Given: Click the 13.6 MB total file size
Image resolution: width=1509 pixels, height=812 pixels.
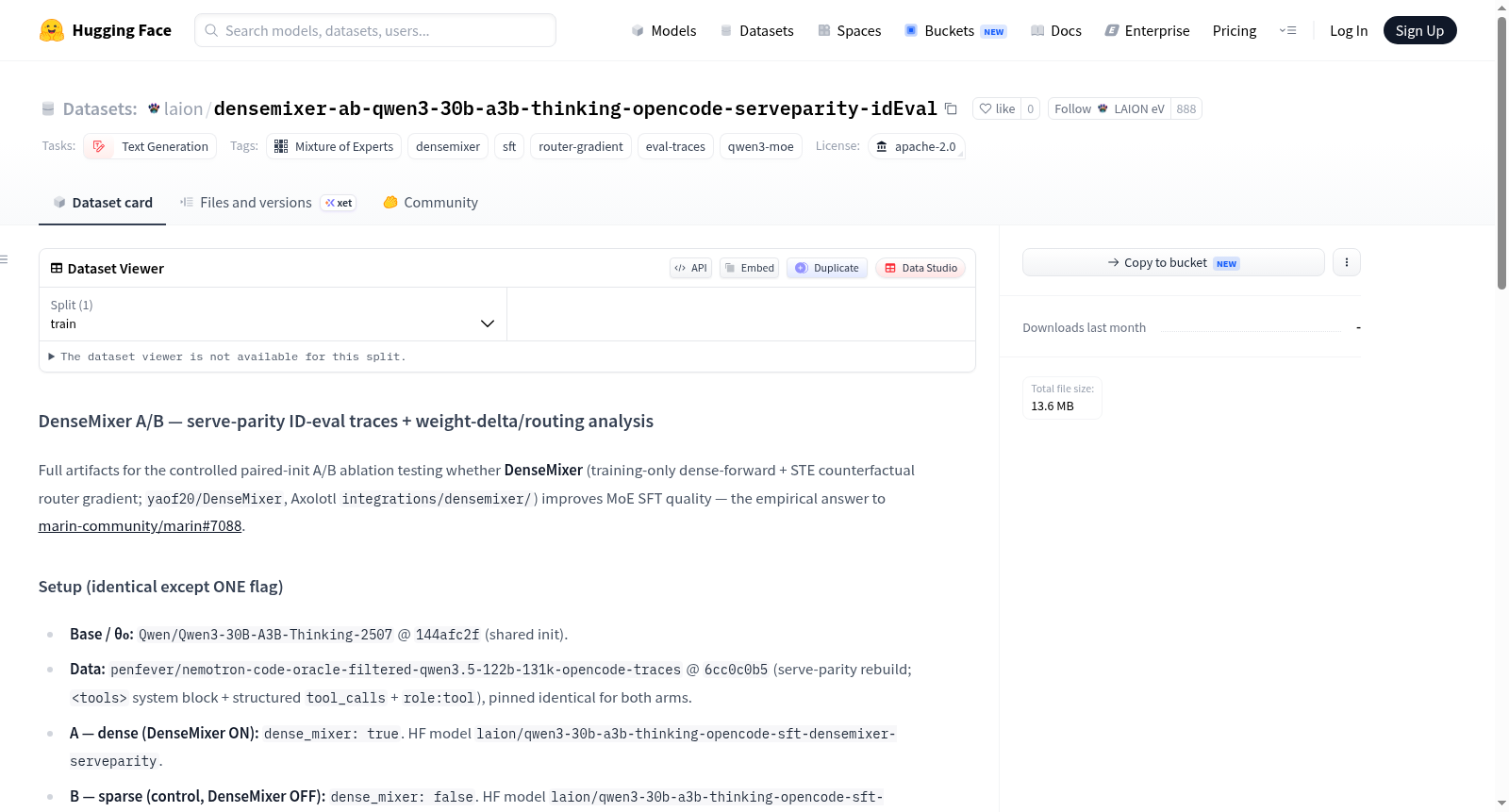Looking at the screenshot, I should point(1053,406).
